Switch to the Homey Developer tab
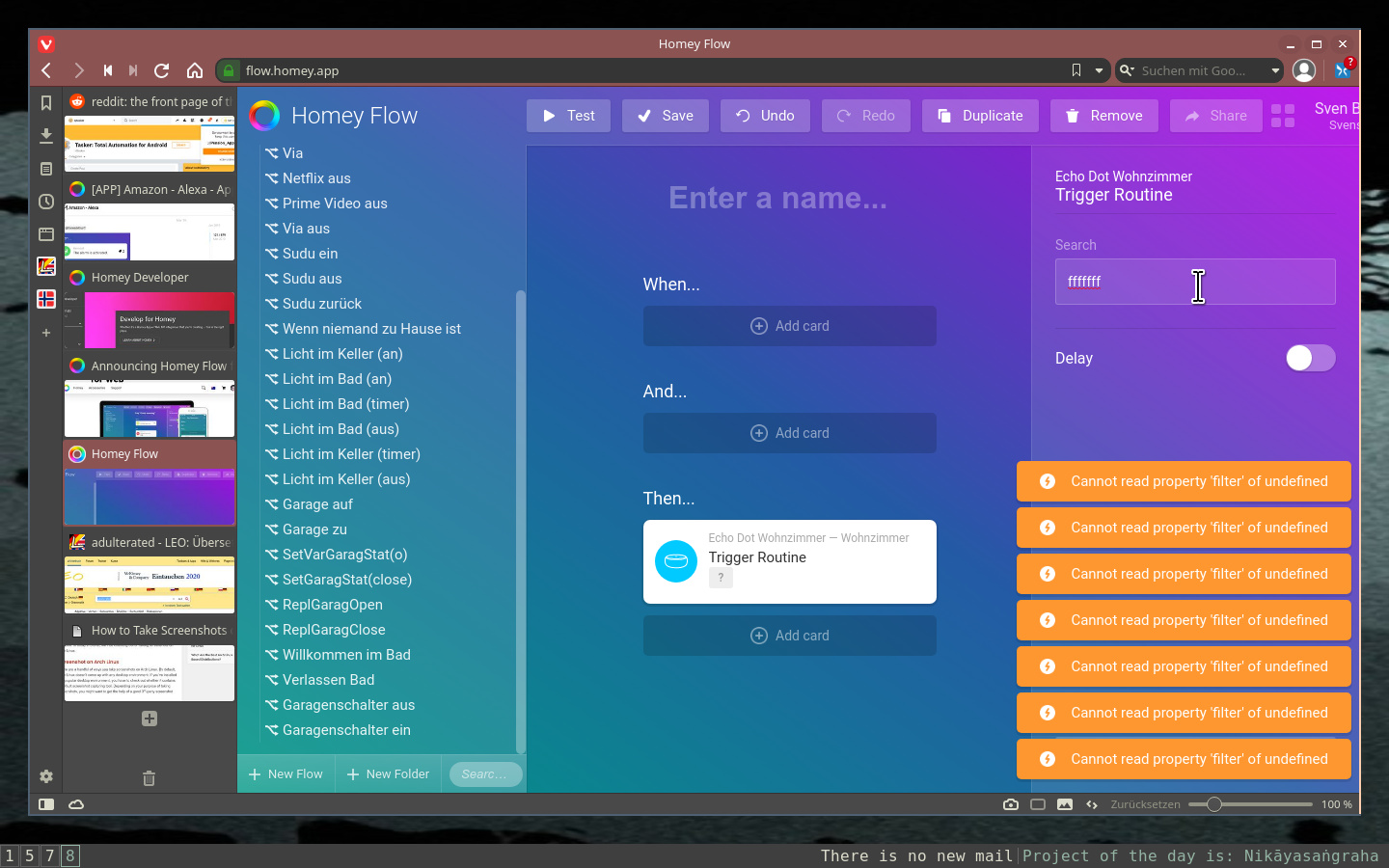 click(150, 307)
